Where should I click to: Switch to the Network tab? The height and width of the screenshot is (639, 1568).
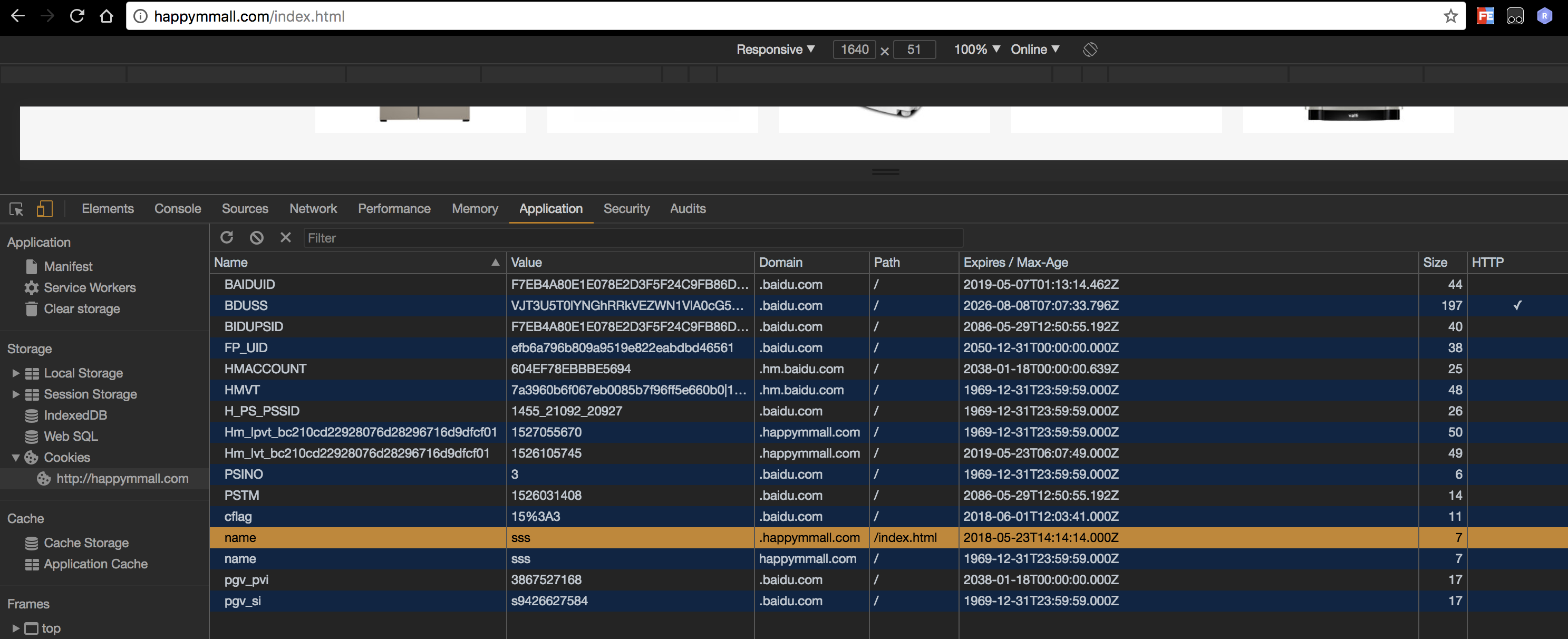313,209
